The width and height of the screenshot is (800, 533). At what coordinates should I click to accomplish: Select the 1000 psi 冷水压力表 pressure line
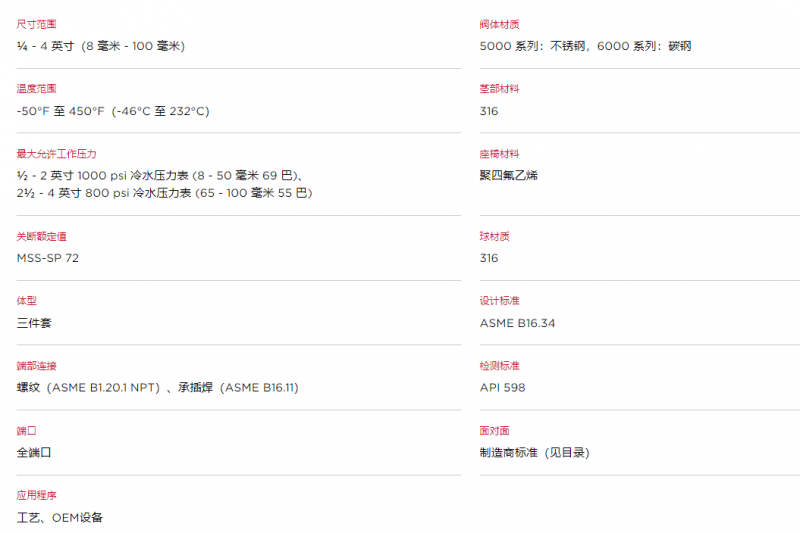162,175
